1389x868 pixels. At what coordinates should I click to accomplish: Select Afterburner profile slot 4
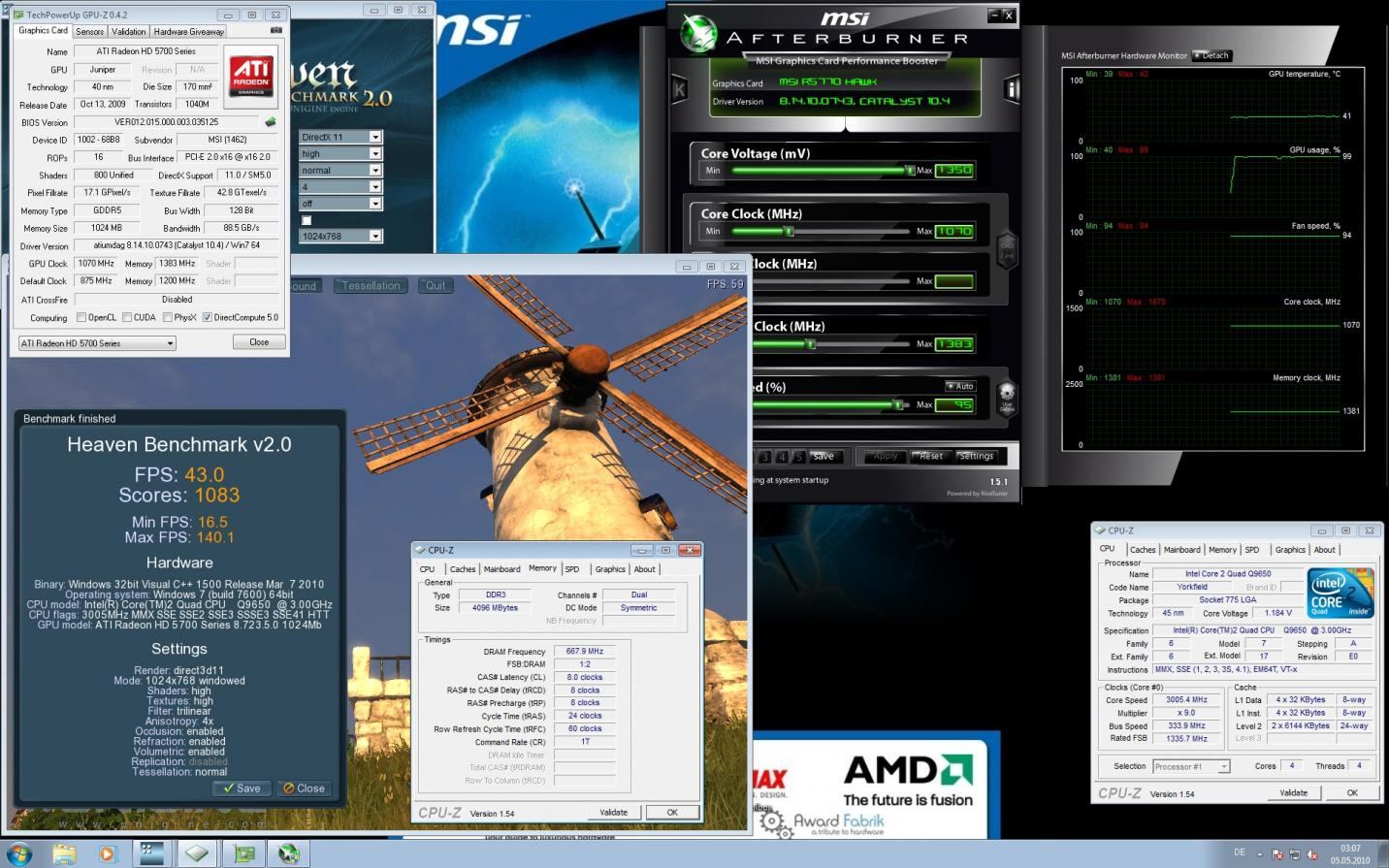click(x=782, y=456)
